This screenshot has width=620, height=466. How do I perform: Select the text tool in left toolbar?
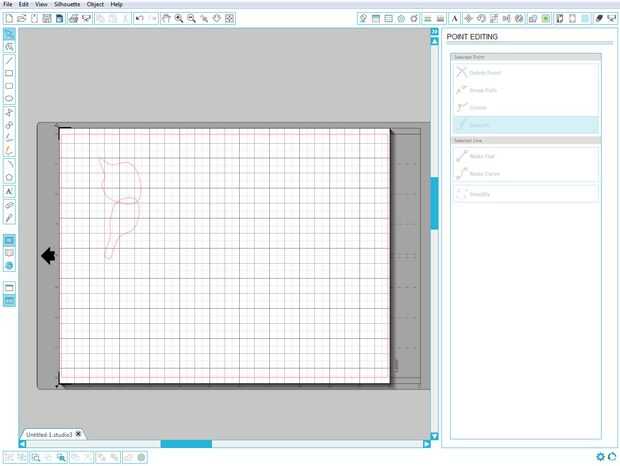[9, 191]
